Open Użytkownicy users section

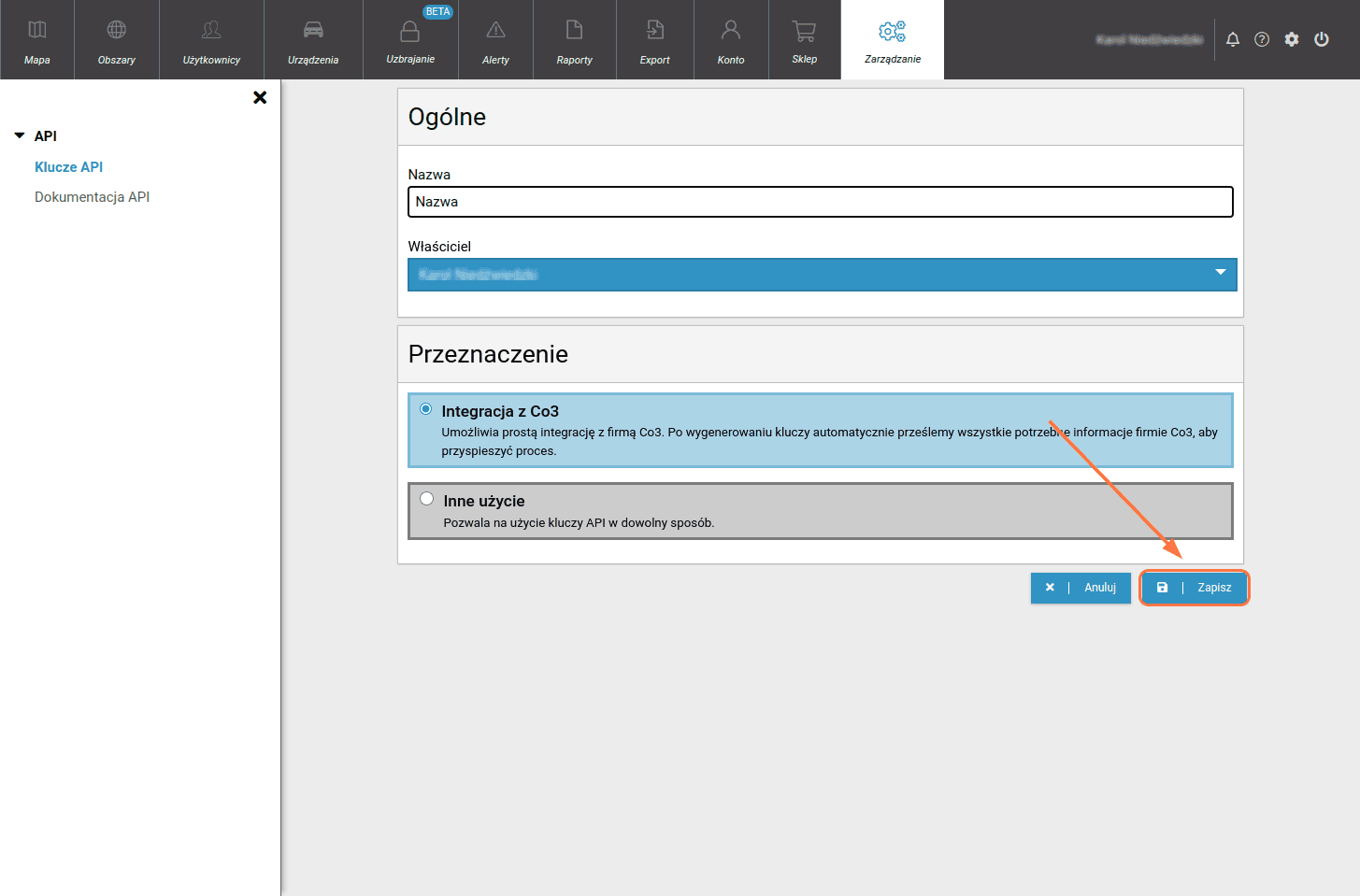click(x=211, y=40)
